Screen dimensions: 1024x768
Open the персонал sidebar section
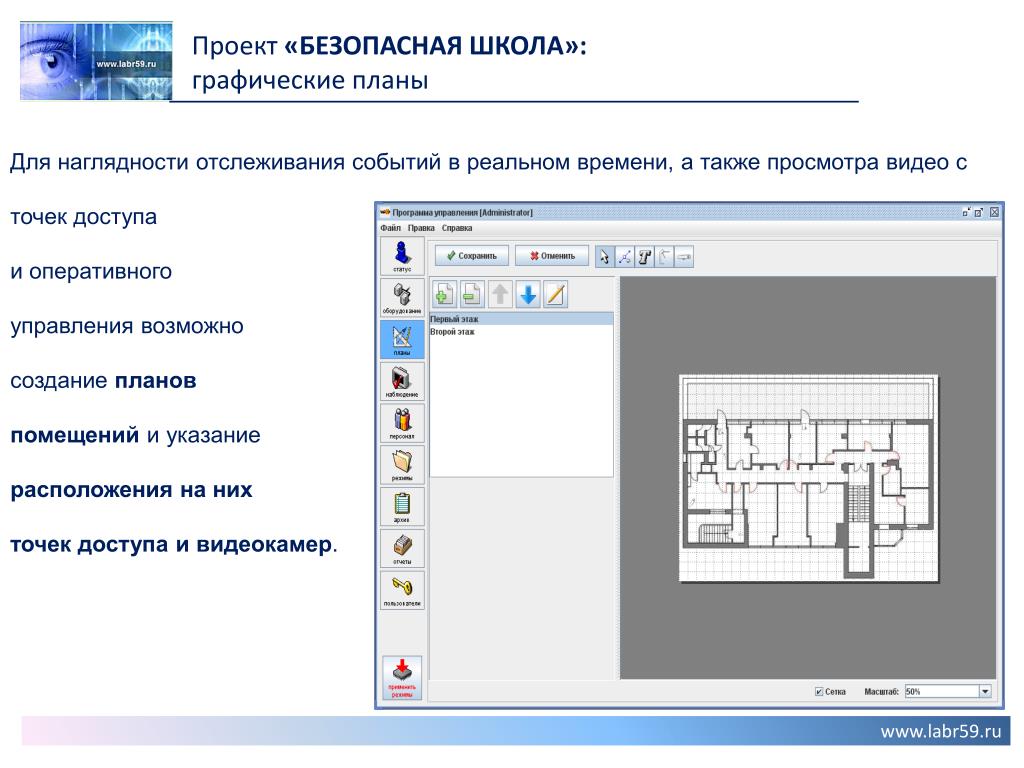(402, 423)
